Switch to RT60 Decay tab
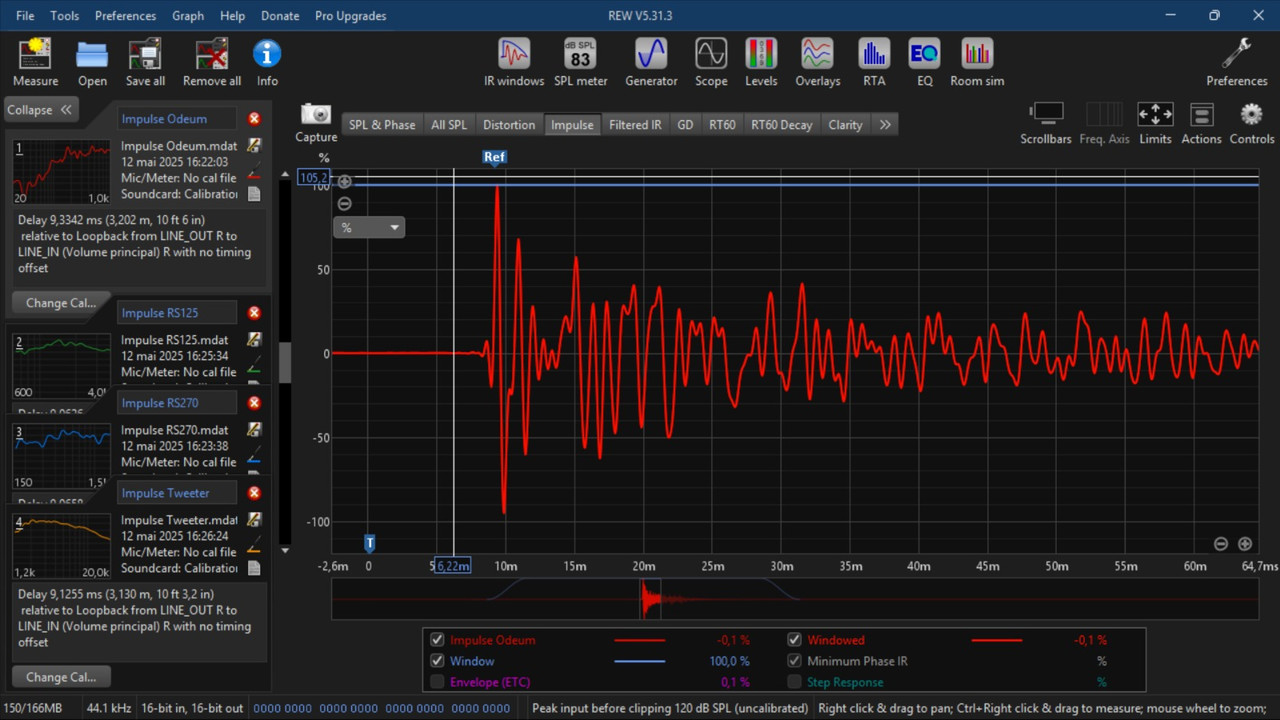 782,125
